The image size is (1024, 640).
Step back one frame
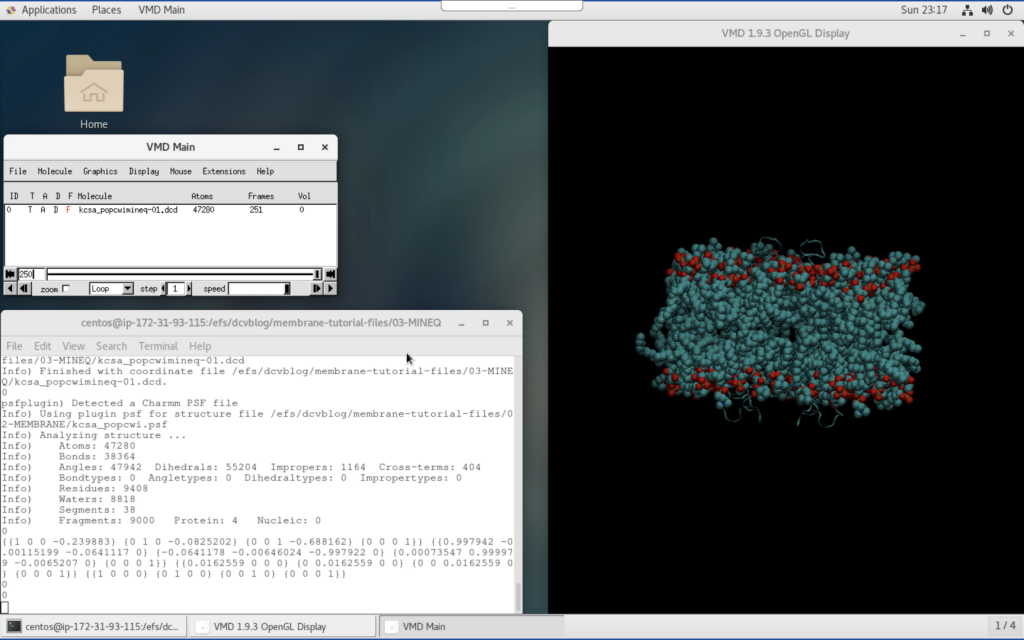[x=24, y=289]
